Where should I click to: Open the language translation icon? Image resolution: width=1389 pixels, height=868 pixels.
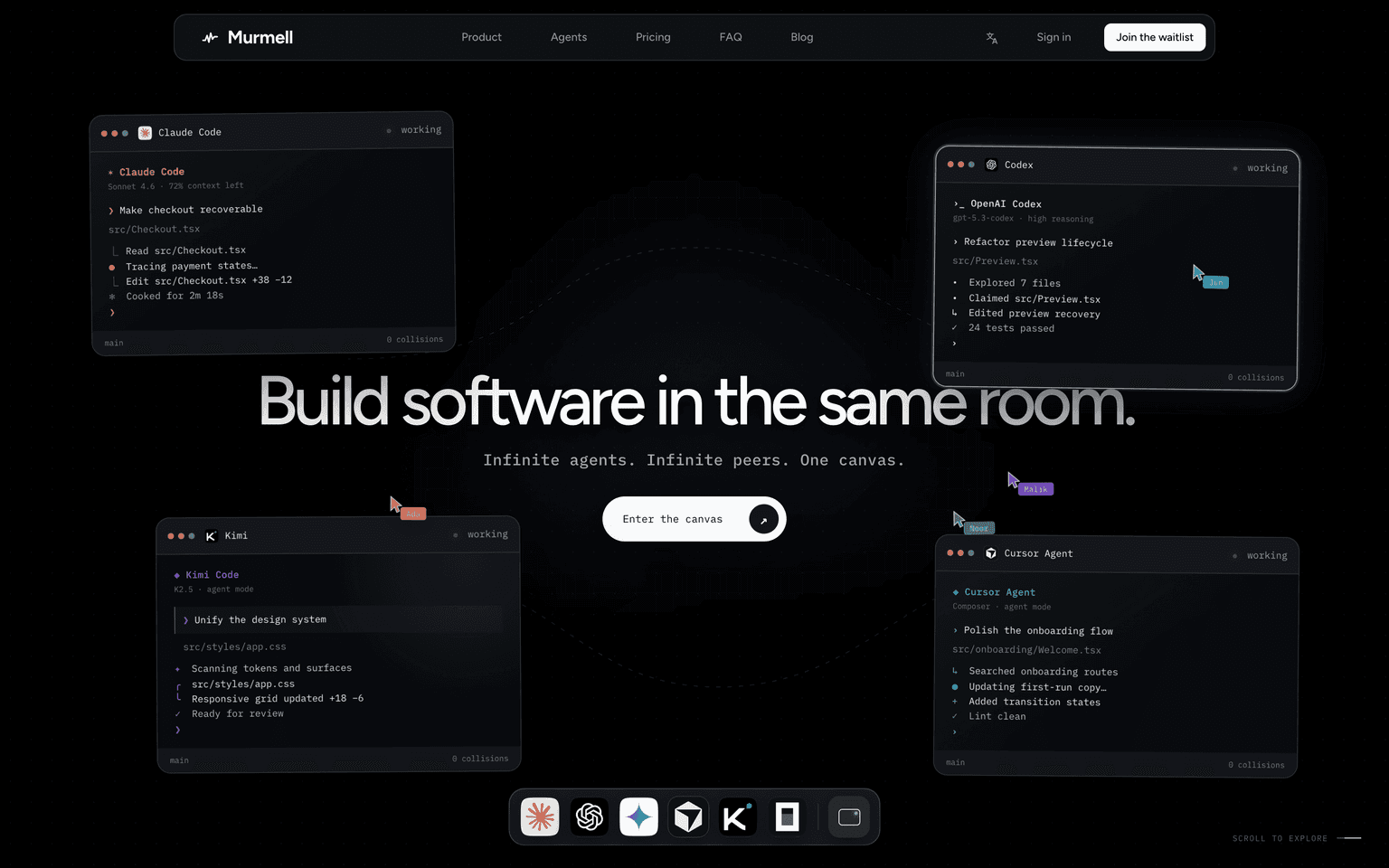pos(992,38)
